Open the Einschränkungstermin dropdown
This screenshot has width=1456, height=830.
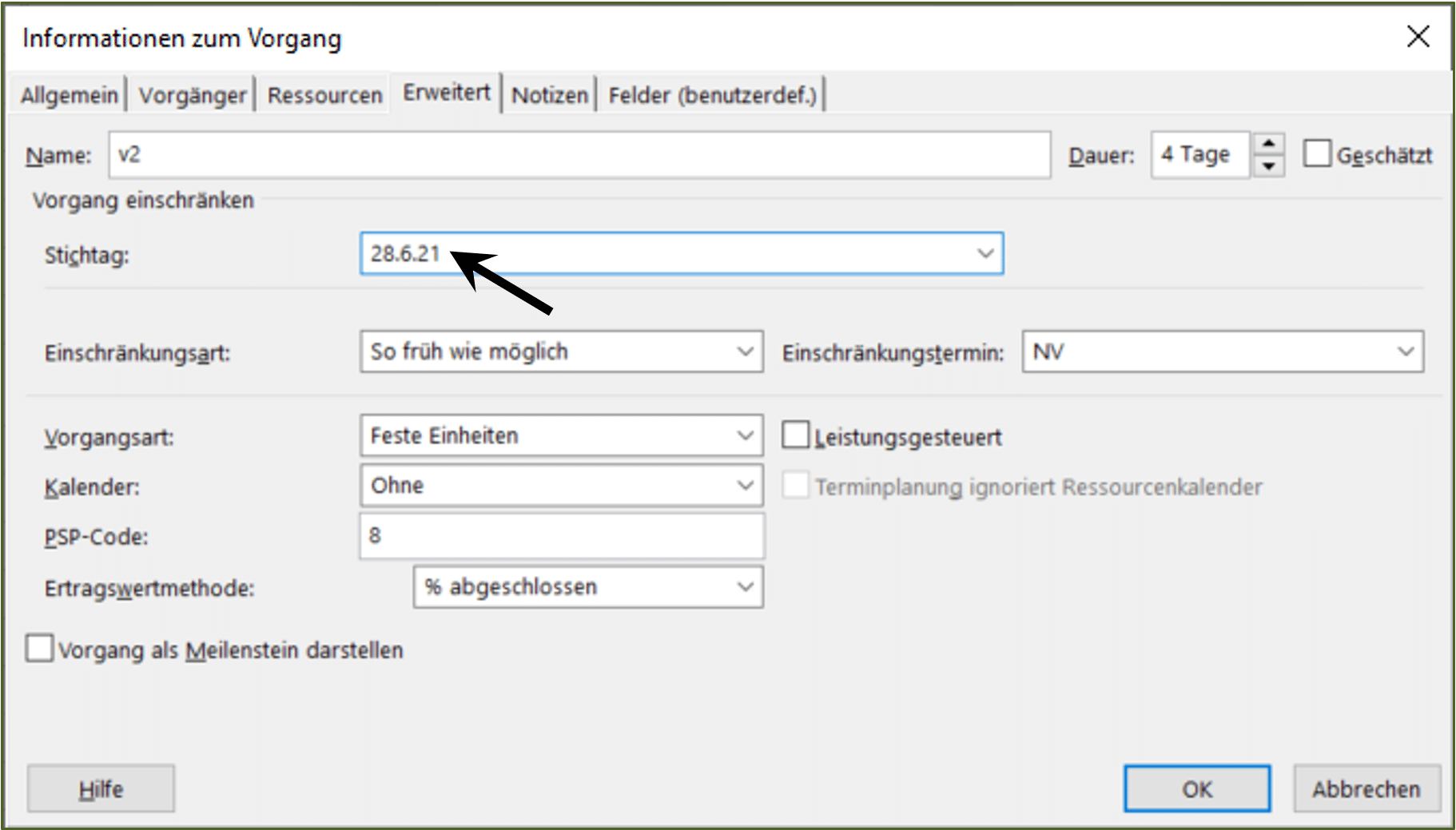[1406, 351]
